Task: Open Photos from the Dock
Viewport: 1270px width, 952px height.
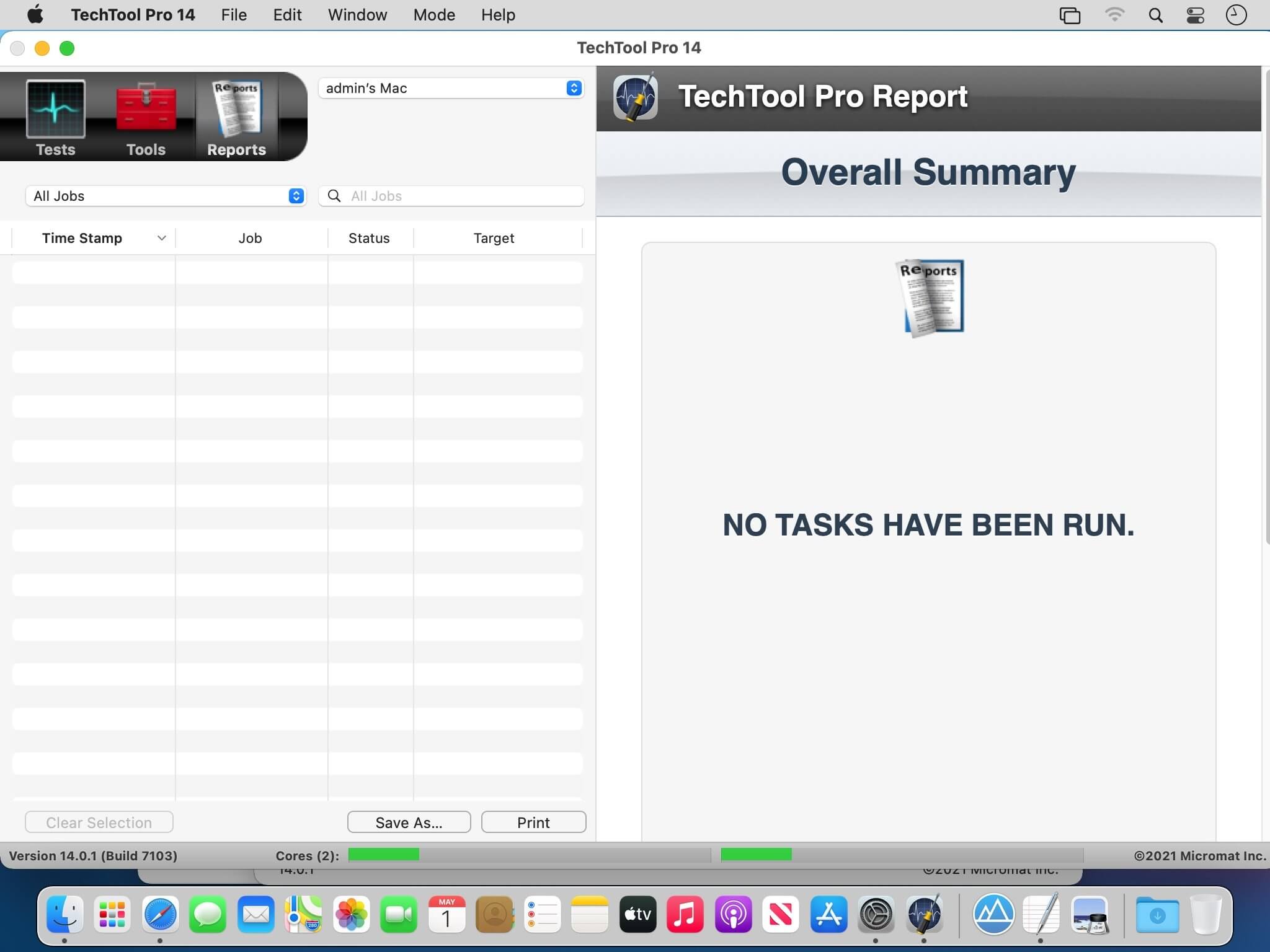Action: [x=351, y=914]
